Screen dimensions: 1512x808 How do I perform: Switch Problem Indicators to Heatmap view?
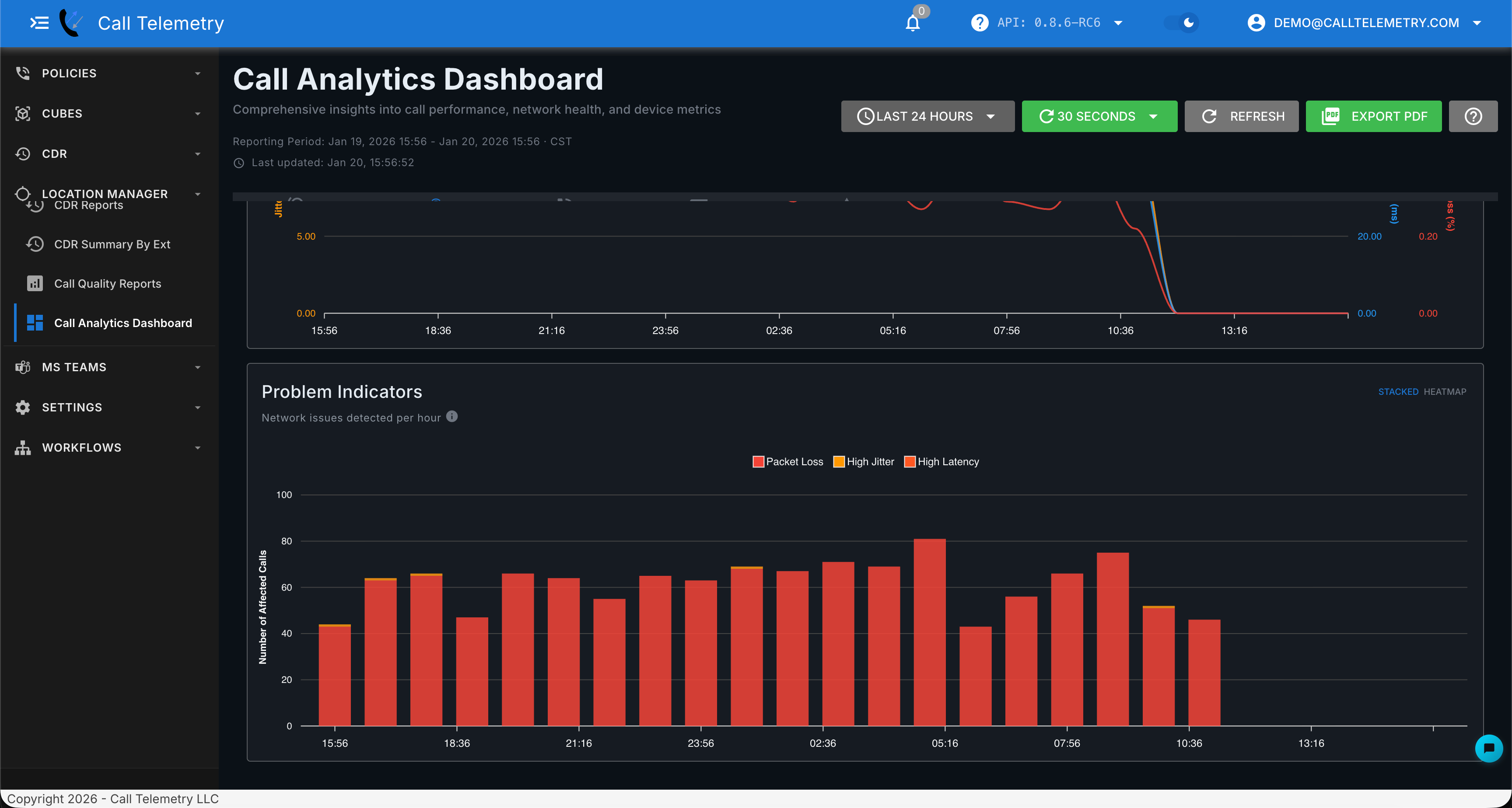[1445, 392]
